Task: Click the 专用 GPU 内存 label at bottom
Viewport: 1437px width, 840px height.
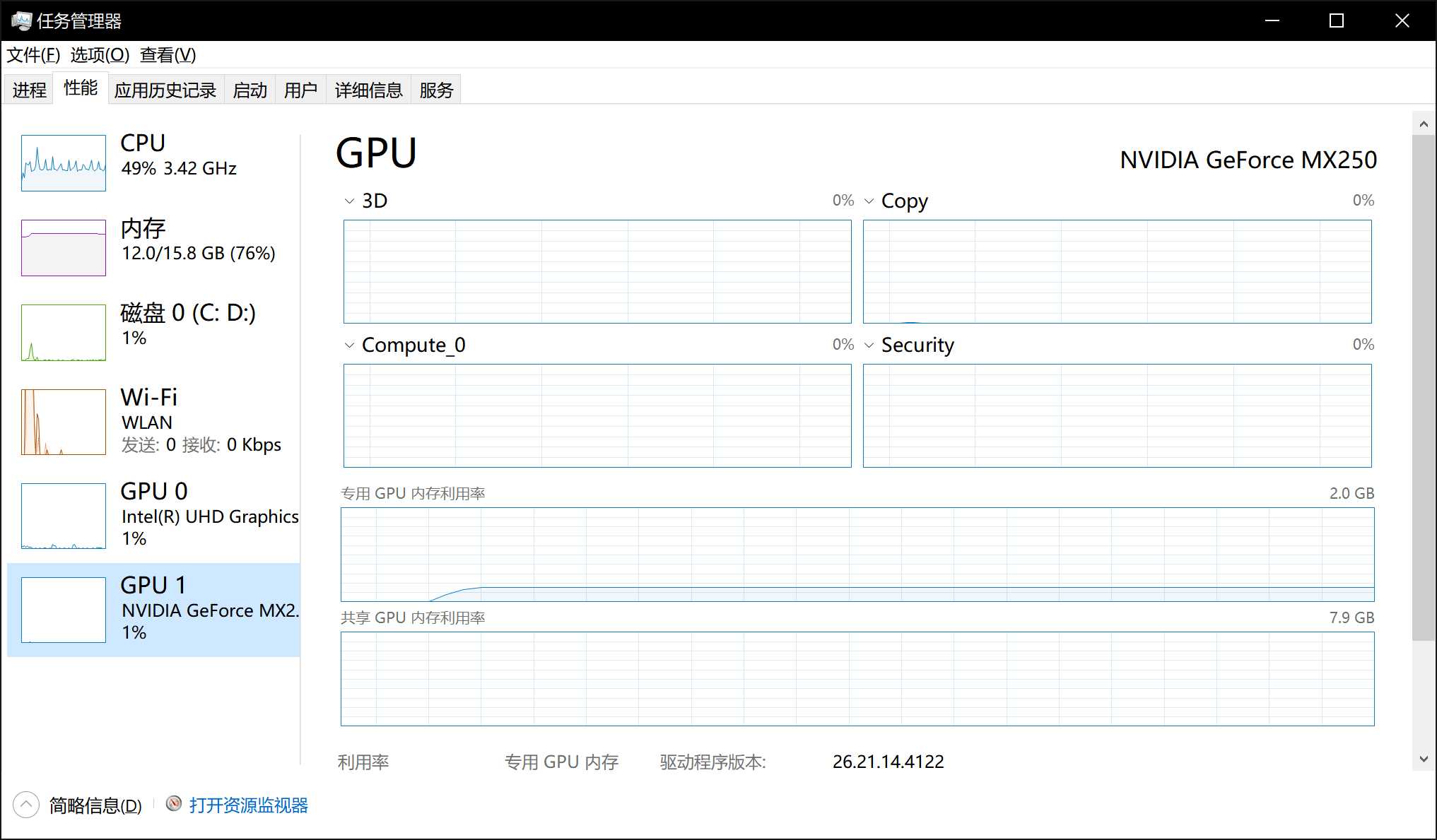Action: 562,762
